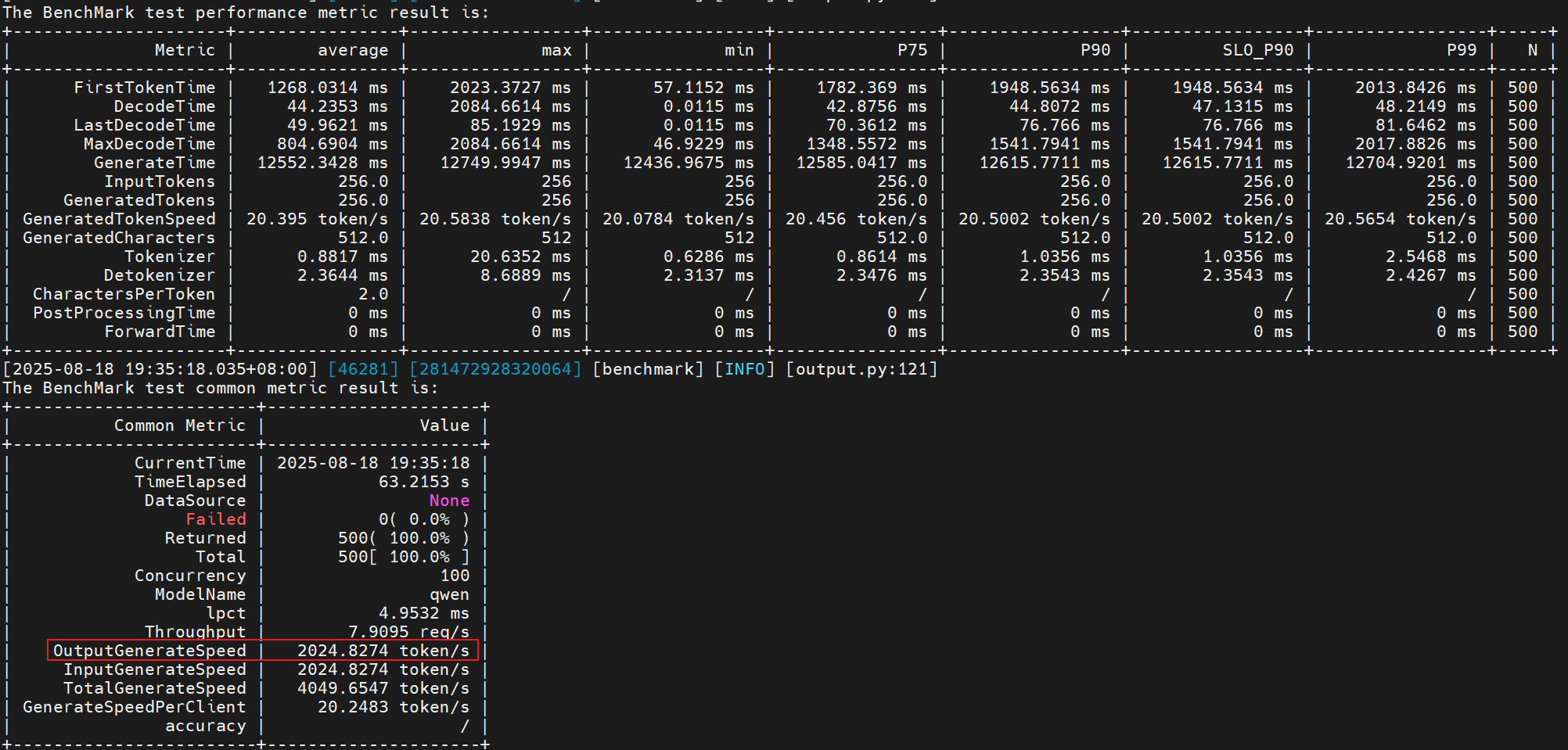Viewport: 1568px width, 750px height.
Task: Click the InputTokens row label
Action: [x=160, y=181]
